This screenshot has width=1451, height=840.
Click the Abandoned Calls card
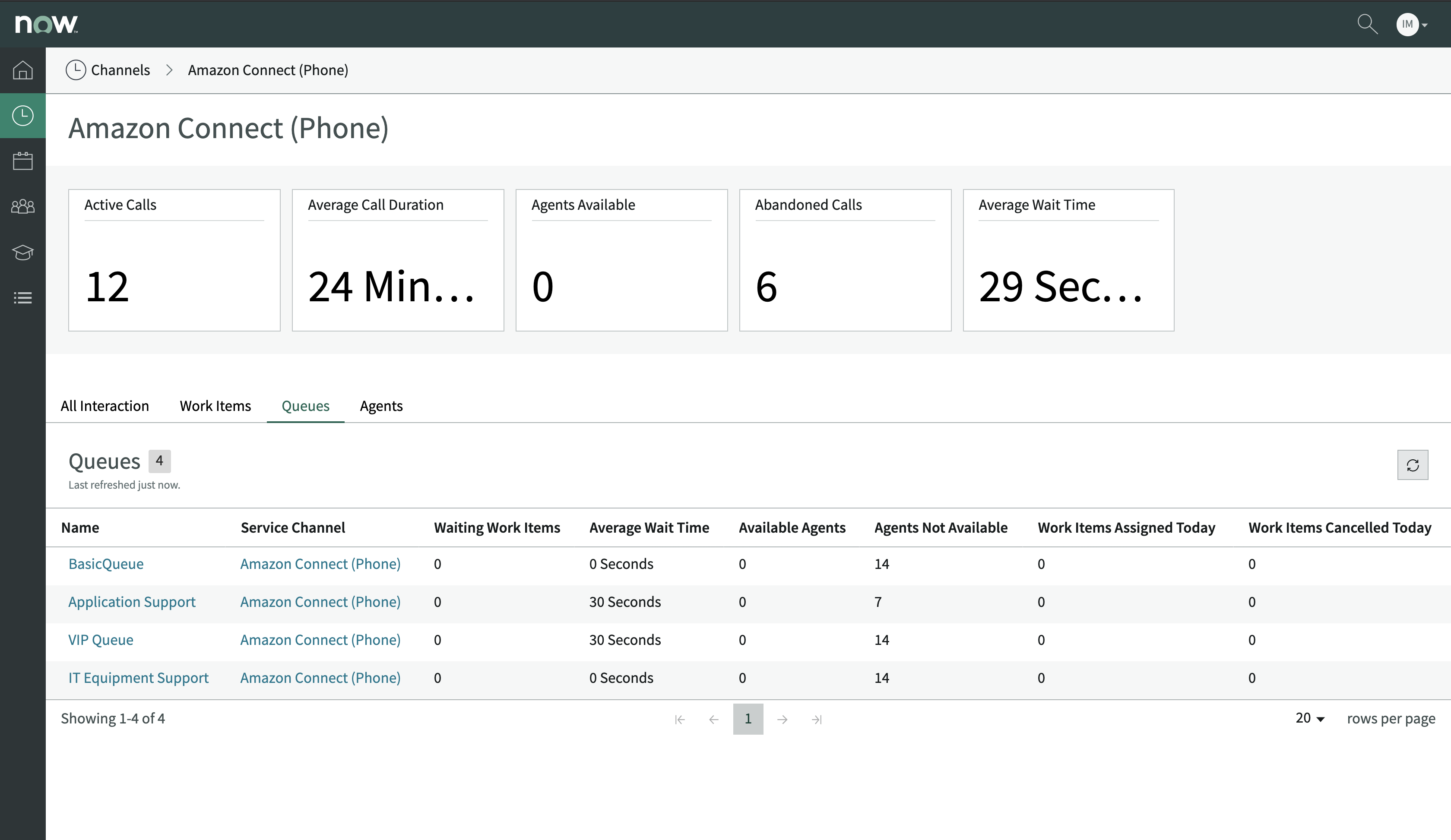pyautogui.click(x=845, y=260)
